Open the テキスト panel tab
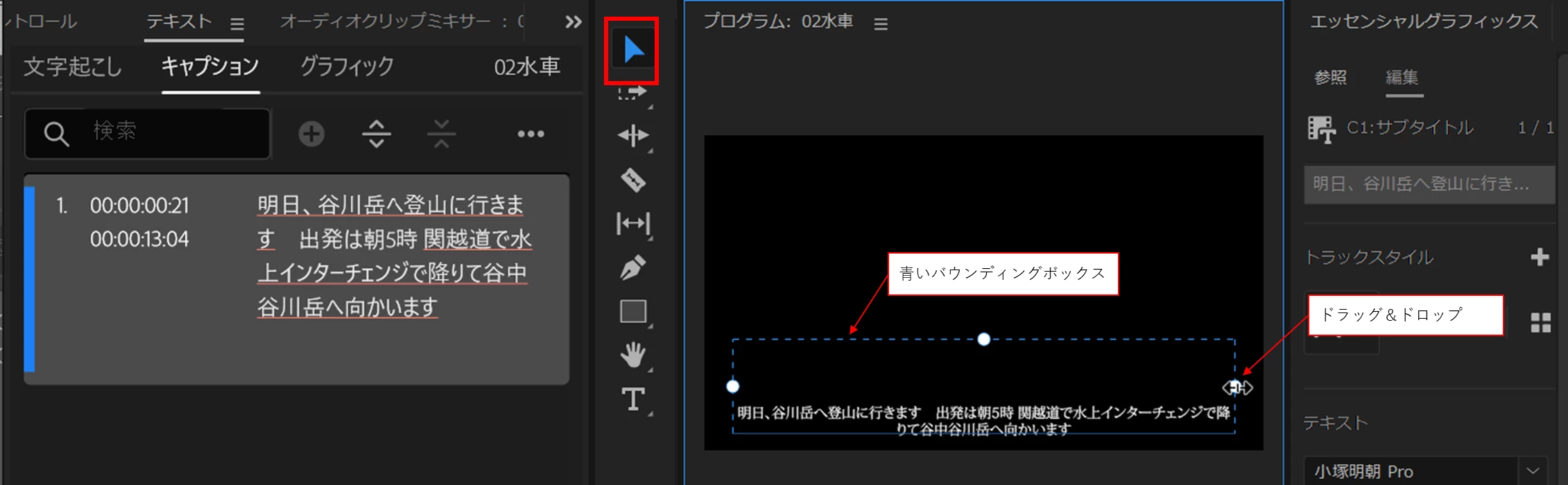 pyautogui.click(x=179, y=22)
